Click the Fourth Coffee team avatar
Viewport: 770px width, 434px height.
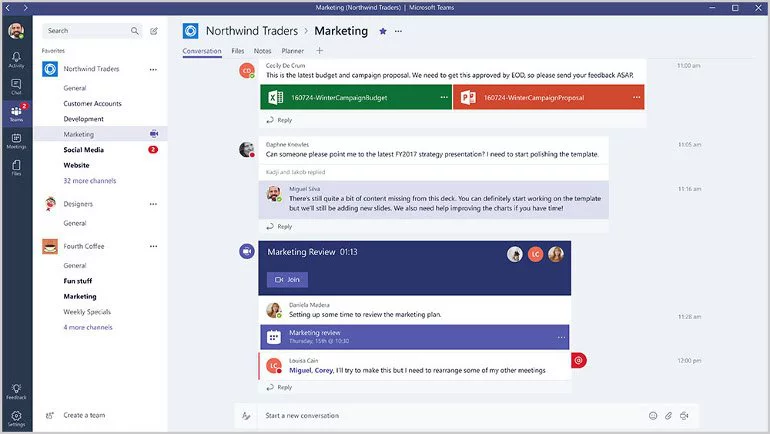(50, 246)
